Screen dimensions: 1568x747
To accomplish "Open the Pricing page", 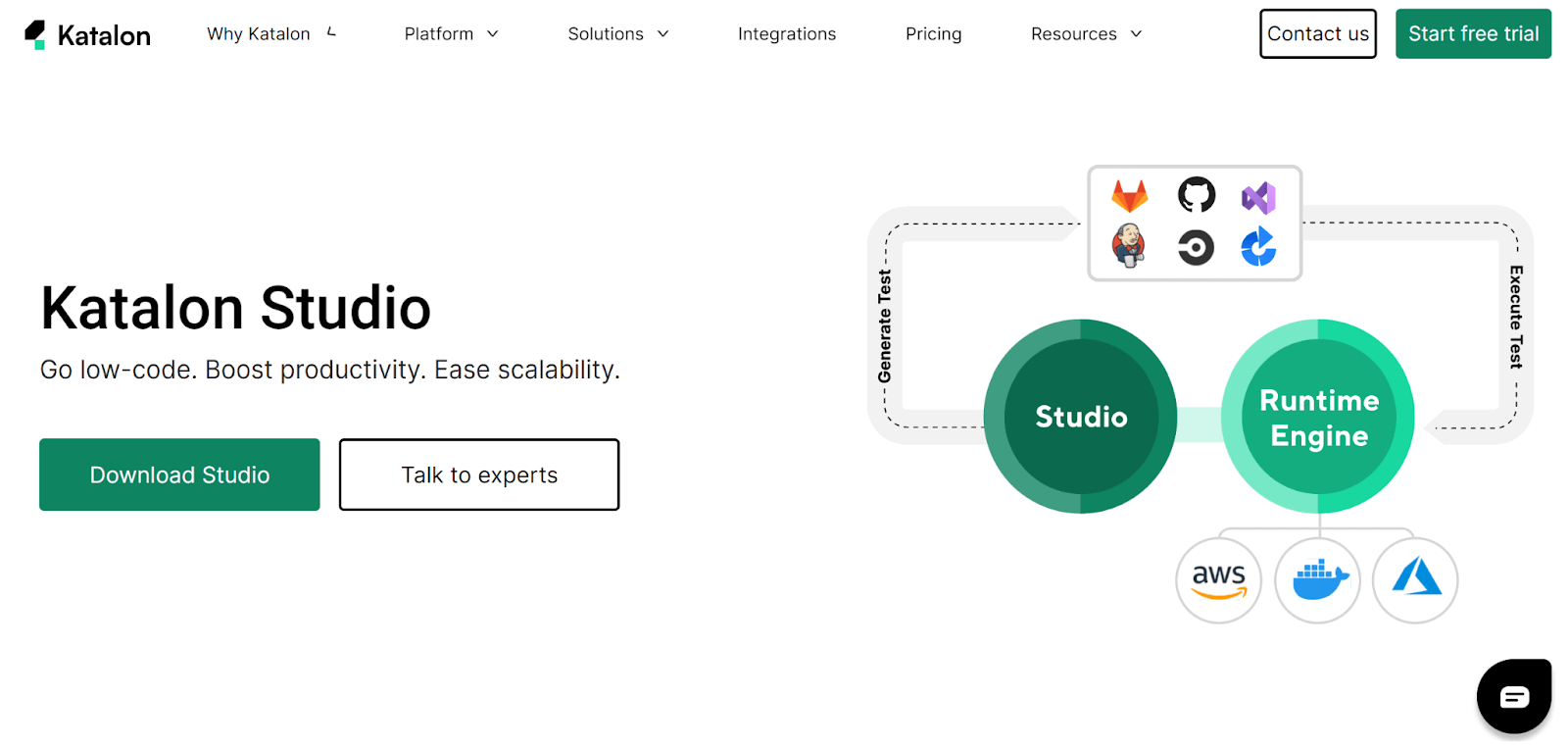I will 934,34.
